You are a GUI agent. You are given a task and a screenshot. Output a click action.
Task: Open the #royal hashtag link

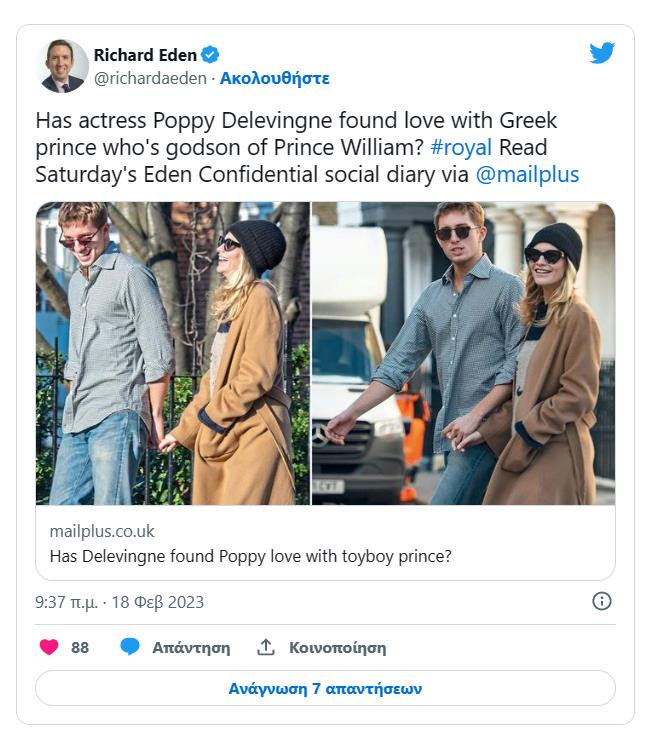point(461,148)
